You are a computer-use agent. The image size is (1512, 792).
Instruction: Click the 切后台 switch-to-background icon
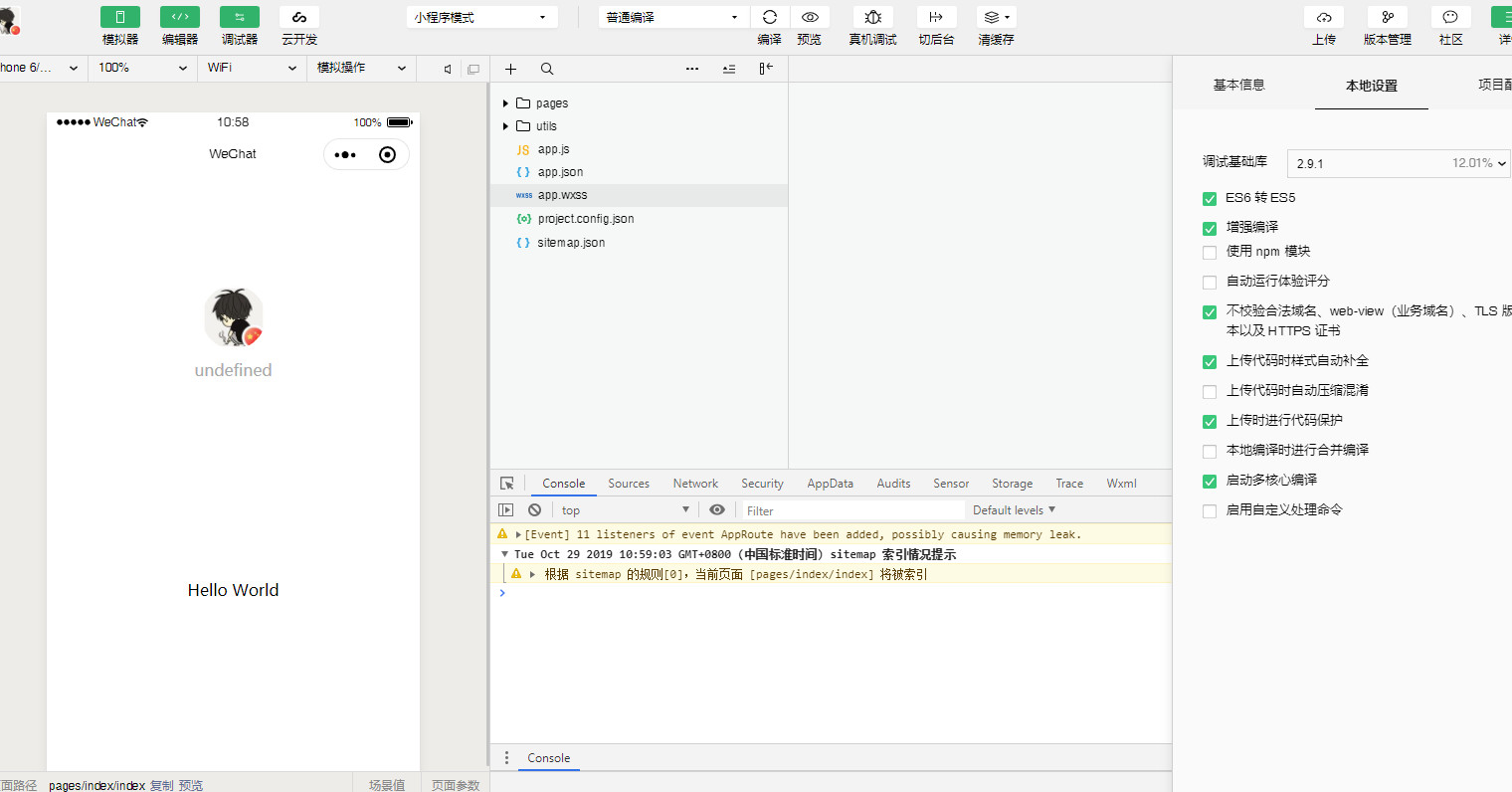pyautogui.click(x=936, y=17)
